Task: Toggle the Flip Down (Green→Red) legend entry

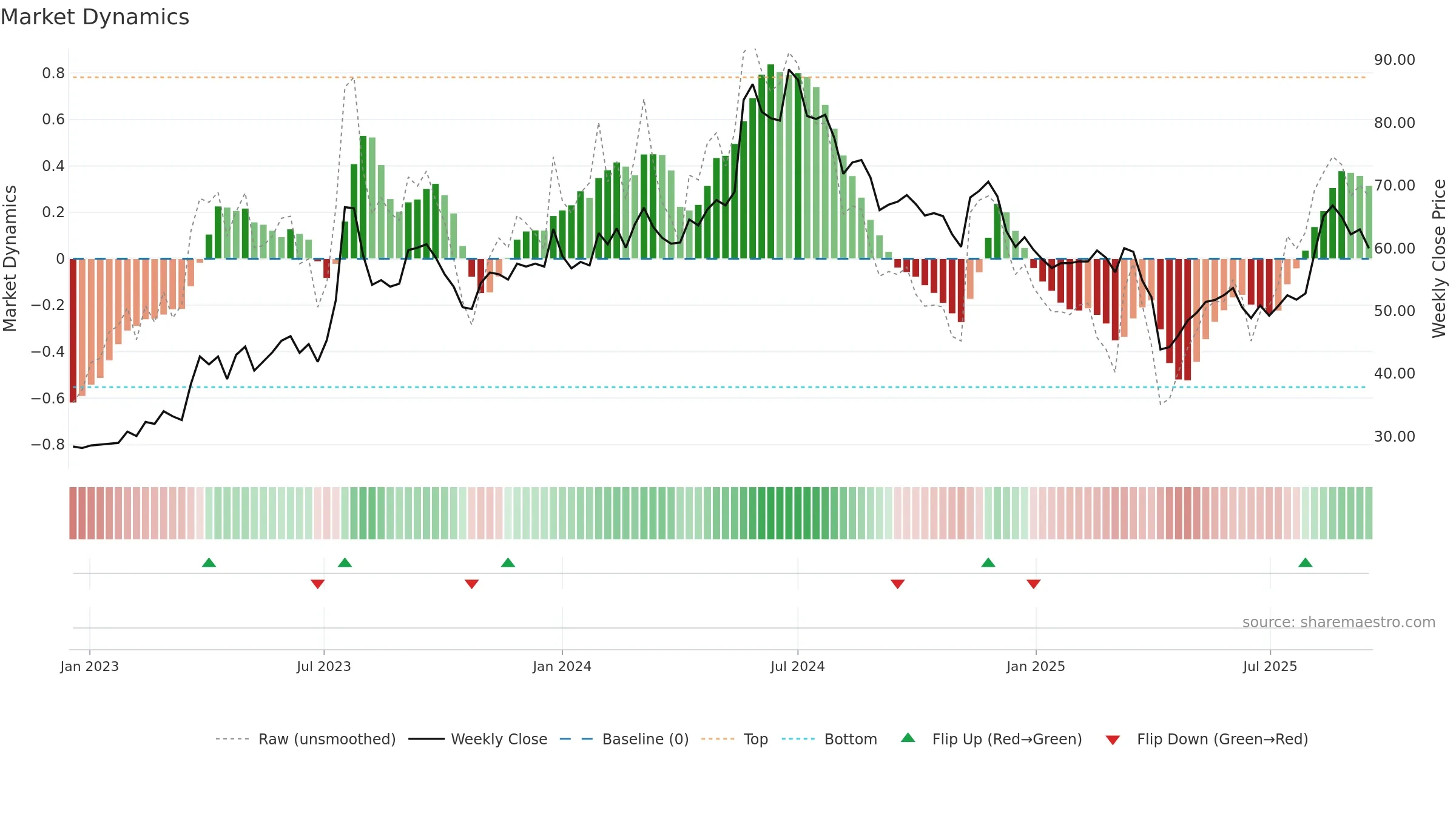Action: [1206, 739]
